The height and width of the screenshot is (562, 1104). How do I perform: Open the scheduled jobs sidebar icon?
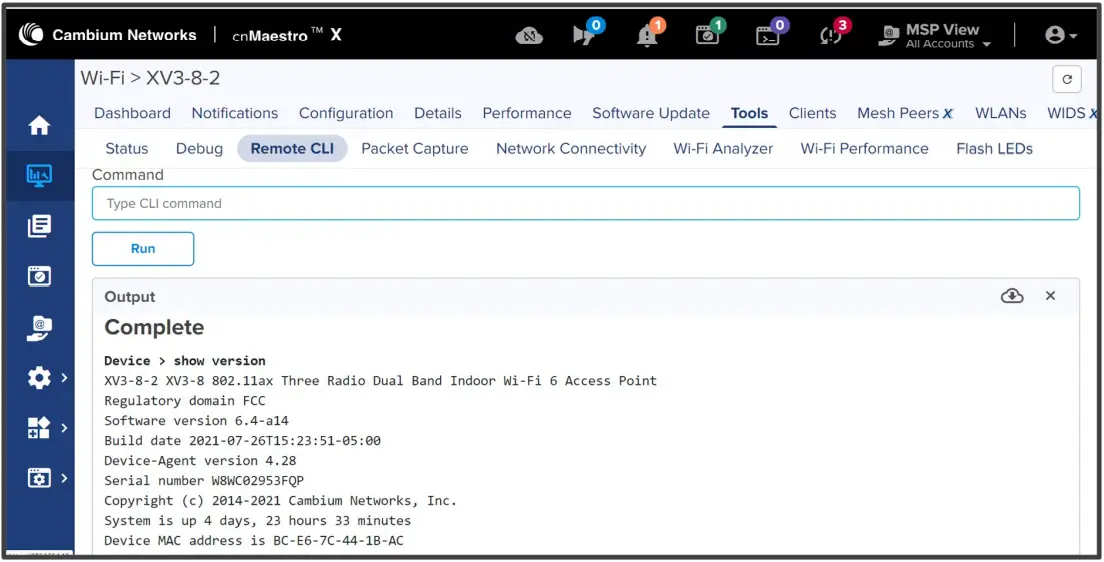pyautogui.click(x=39, y=276)
